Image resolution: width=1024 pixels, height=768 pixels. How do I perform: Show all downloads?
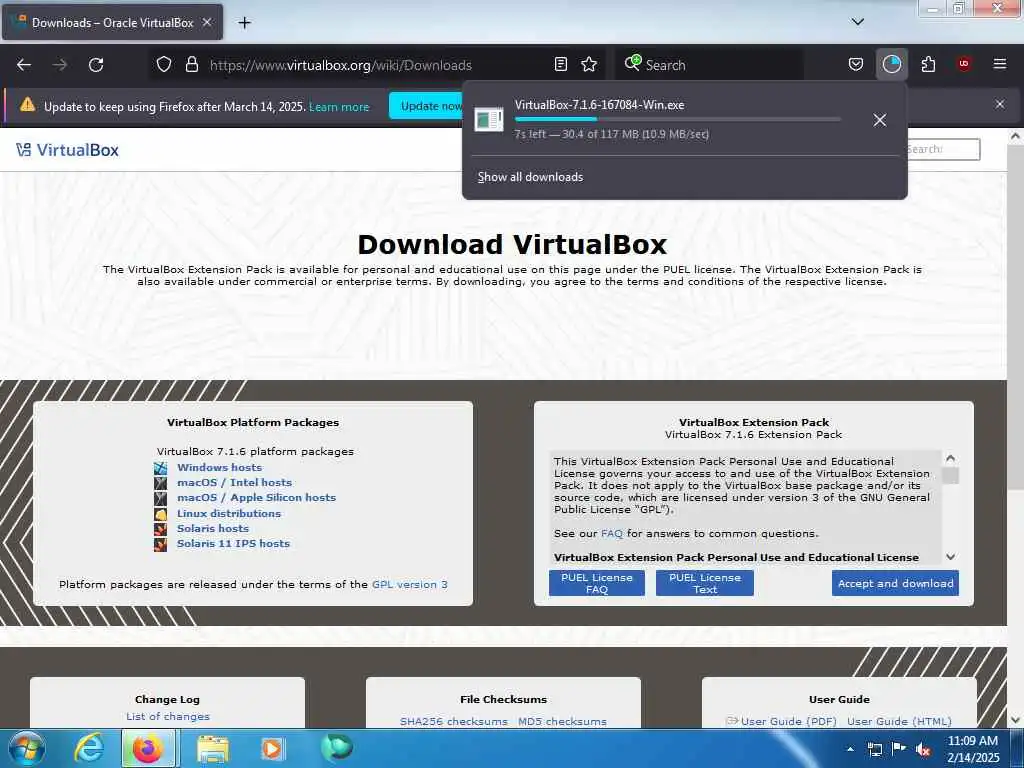(x=530, y=177)
